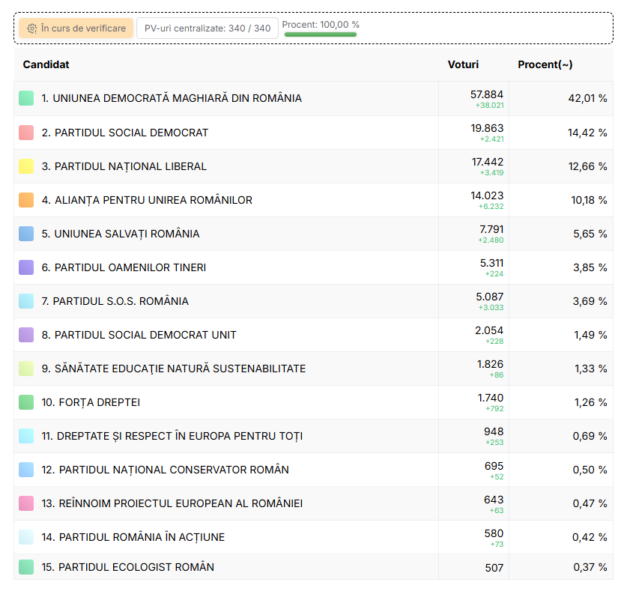
Task: Click the orange swatch for Alianța pentru Unirea Românilor
Action: pyautogui.click(x=26, y=200)
